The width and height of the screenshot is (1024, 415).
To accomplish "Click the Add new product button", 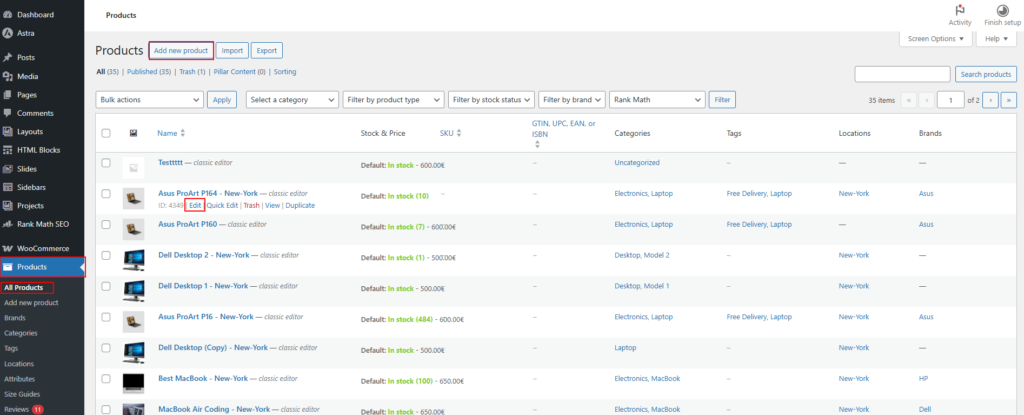I will (180, 50).
